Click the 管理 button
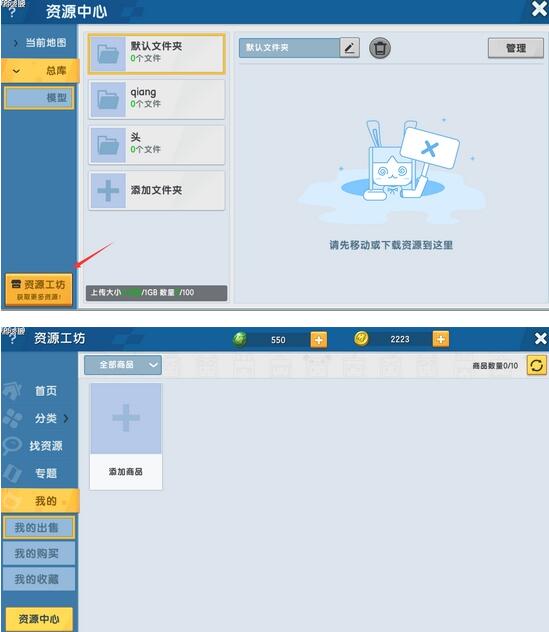This screenshot has width=549, height=632. point(516,48)
